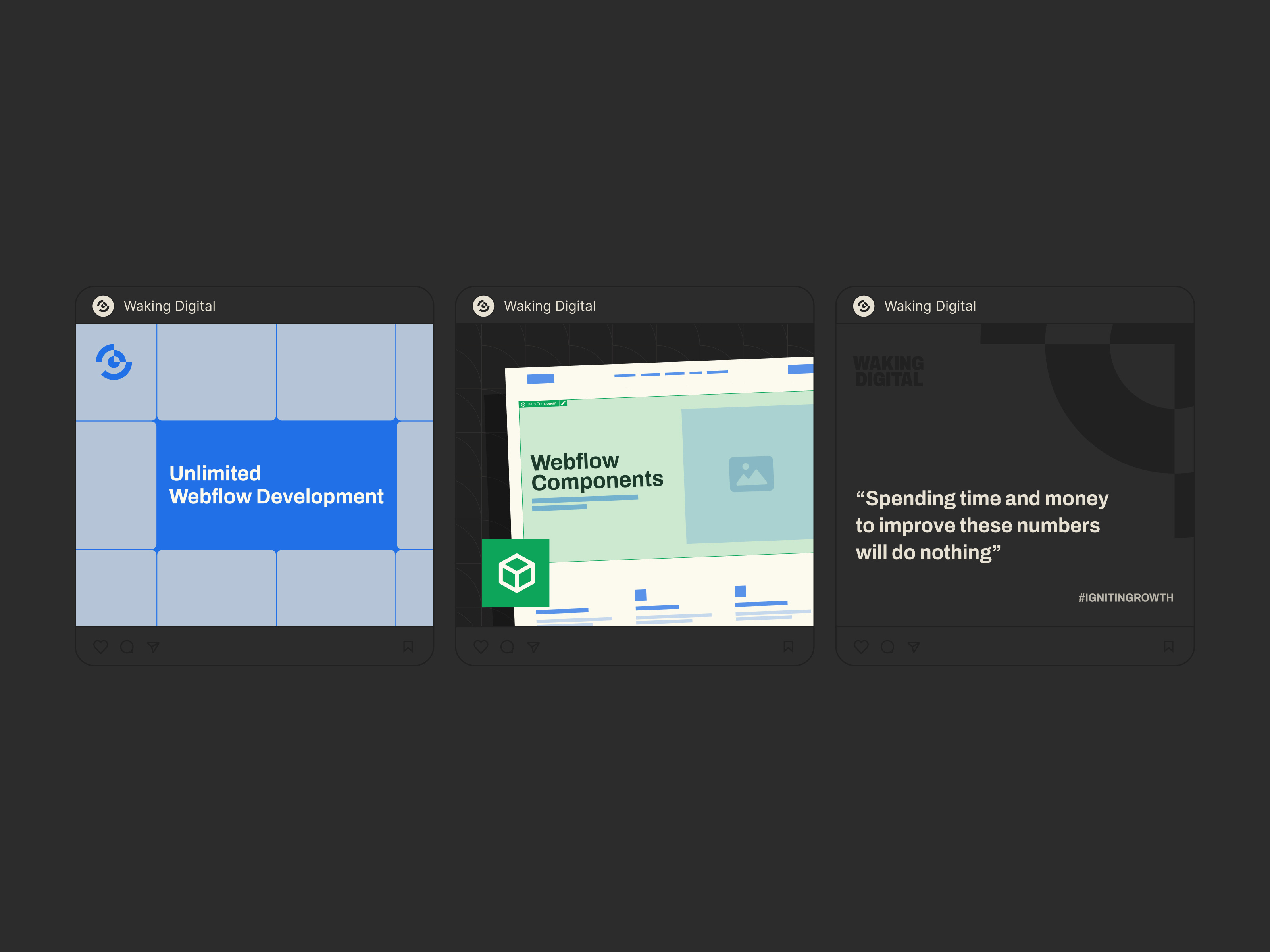Click Waking Digital name on second post
1270x952 pixels.
click(549, 306)
